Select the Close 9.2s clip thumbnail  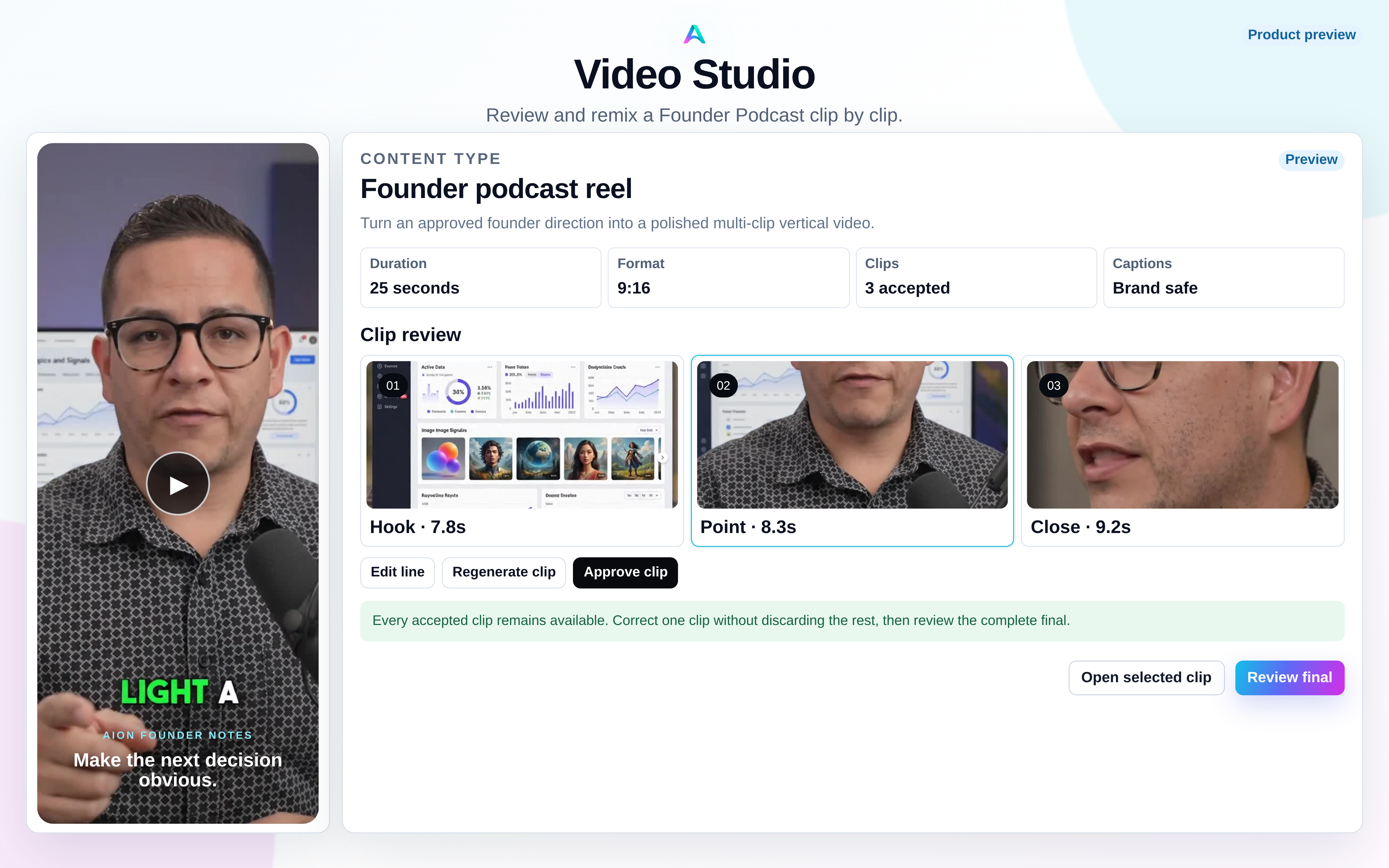click(1182, 435)
